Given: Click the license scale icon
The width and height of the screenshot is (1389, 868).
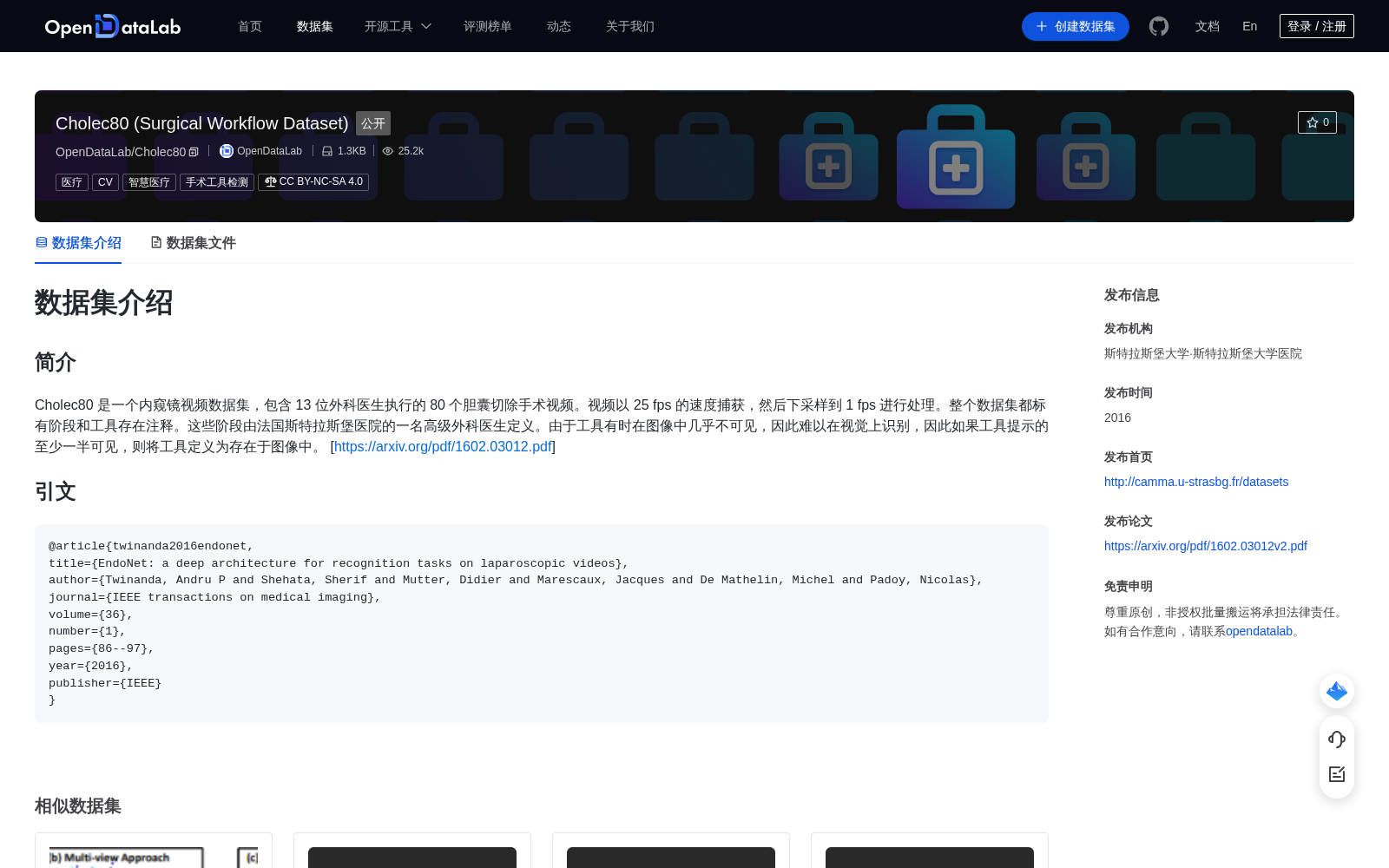Looking at the screenshot, I should point(271,181).
